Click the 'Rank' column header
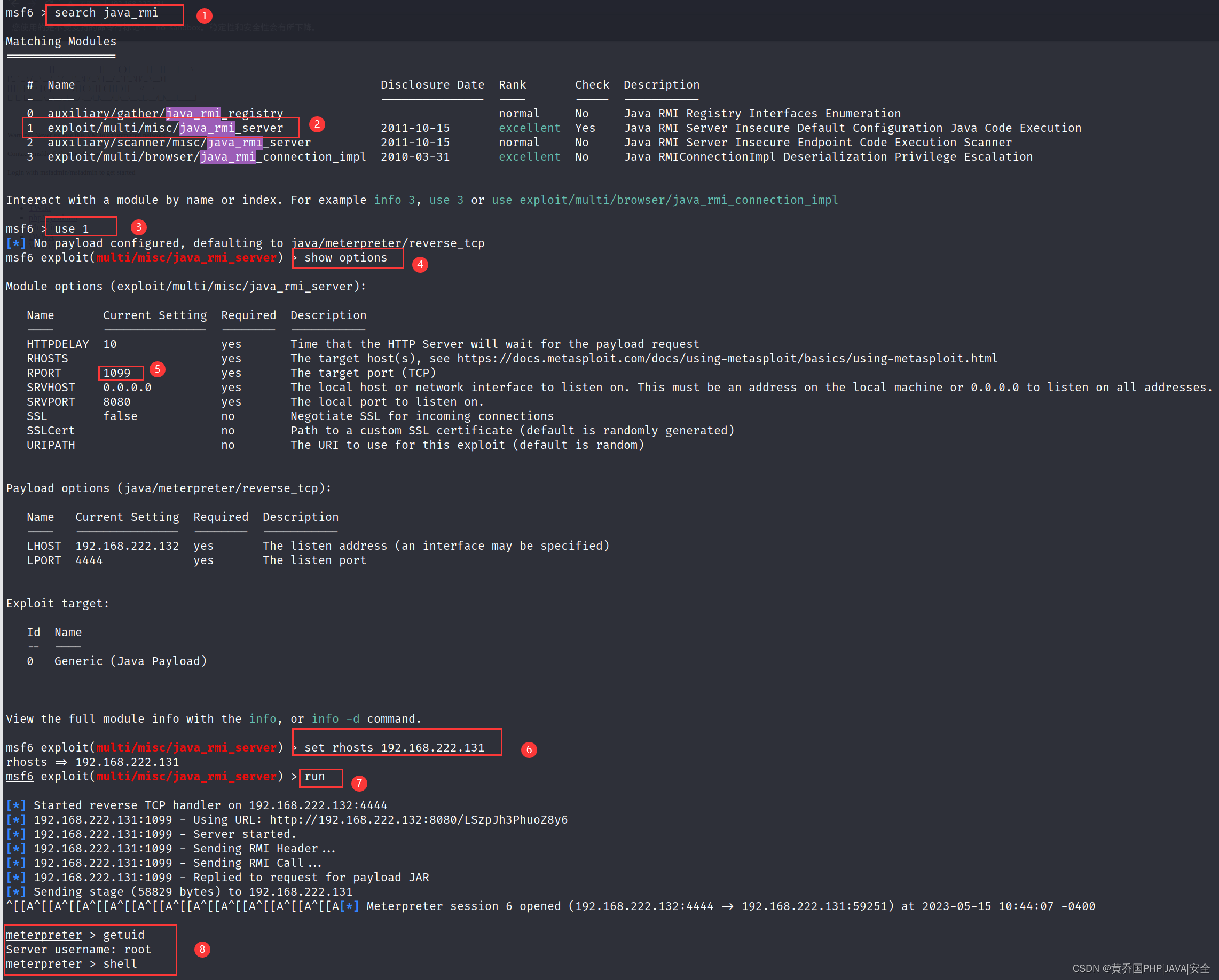Image resolution: width=1219 pixels, height=980 pixels. 512,85
